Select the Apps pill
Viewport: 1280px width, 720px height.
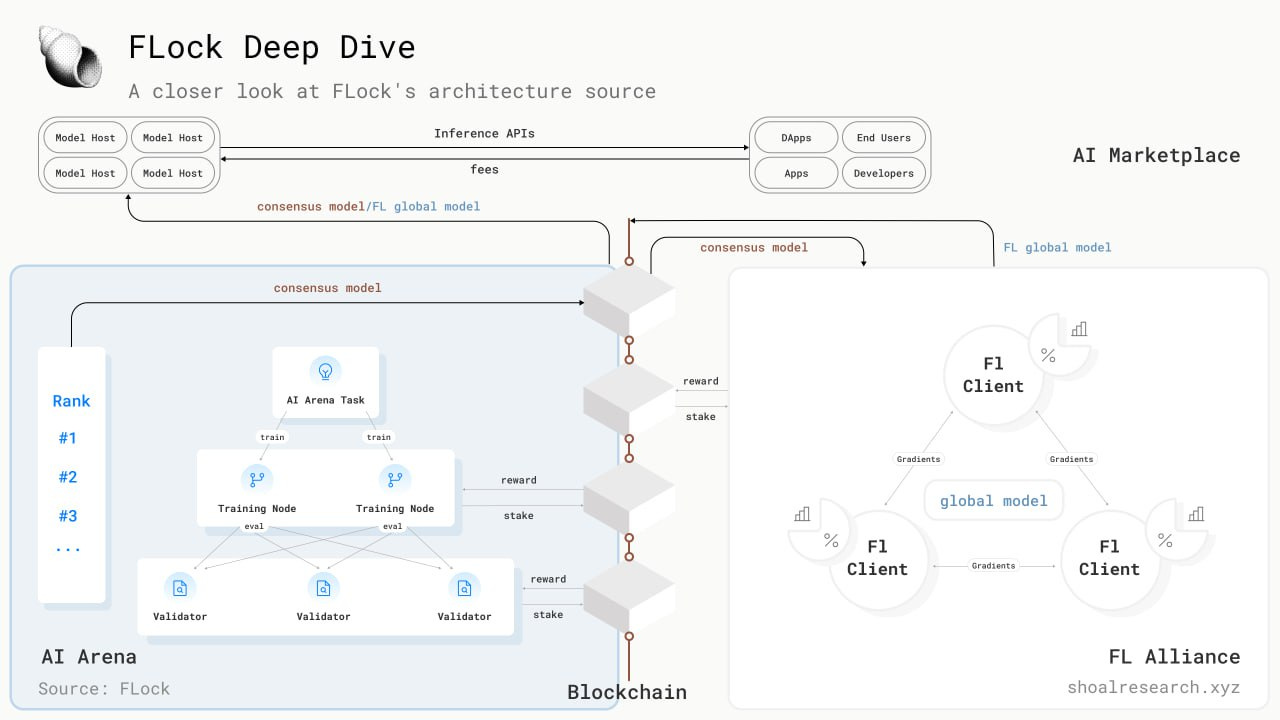tap(796, 173)
